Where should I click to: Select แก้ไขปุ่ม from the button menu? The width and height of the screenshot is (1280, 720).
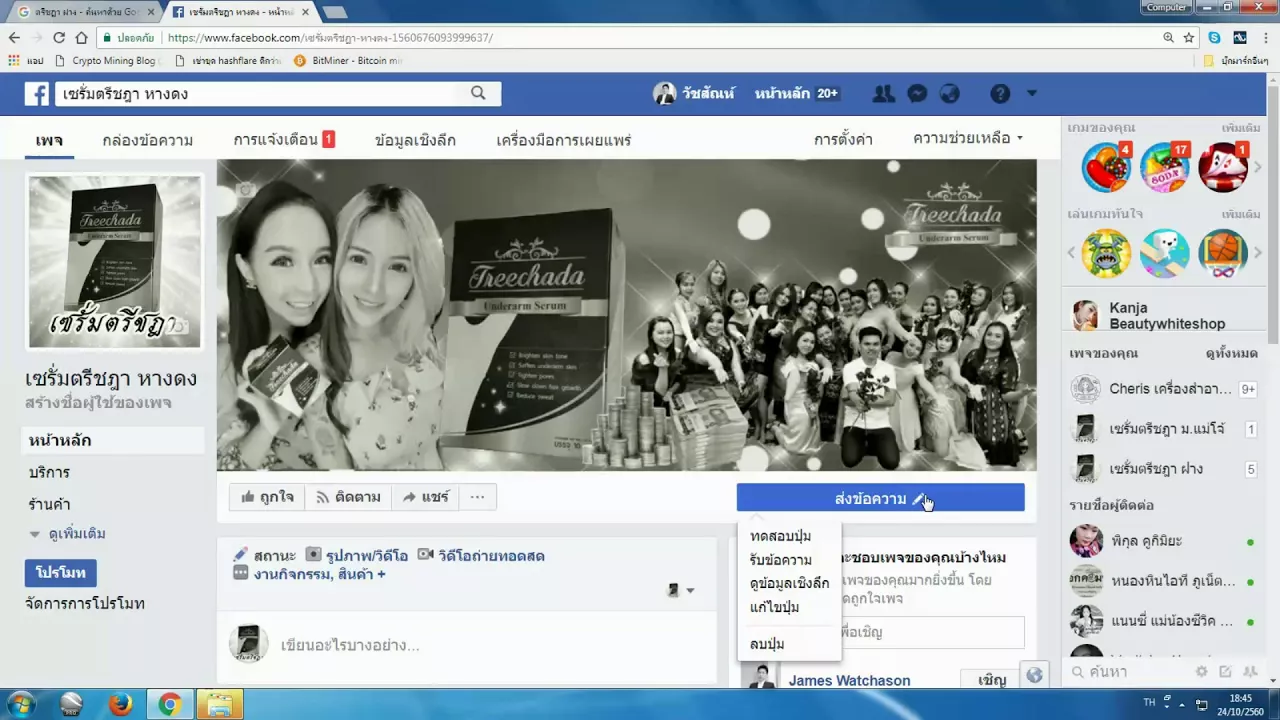coord(774,607)
